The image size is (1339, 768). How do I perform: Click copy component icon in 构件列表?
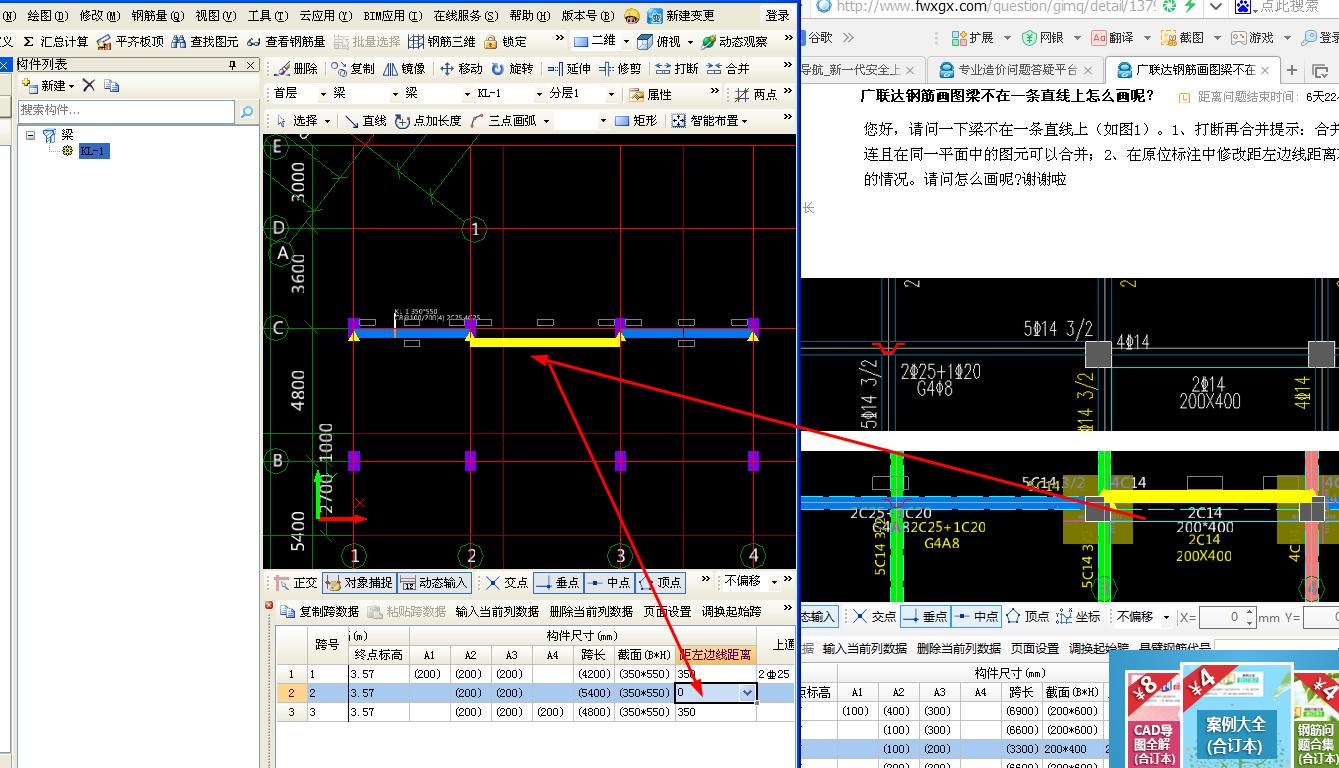pos(112,86)
